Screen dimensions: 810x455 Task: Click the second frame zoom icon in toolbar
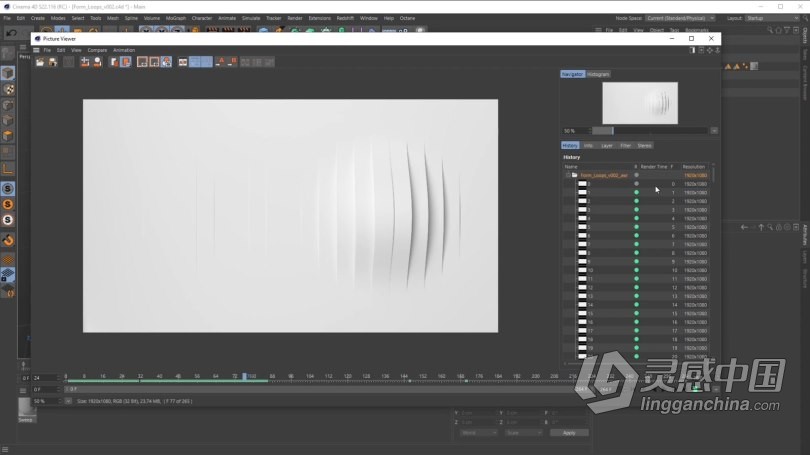(x=154, y=62)
